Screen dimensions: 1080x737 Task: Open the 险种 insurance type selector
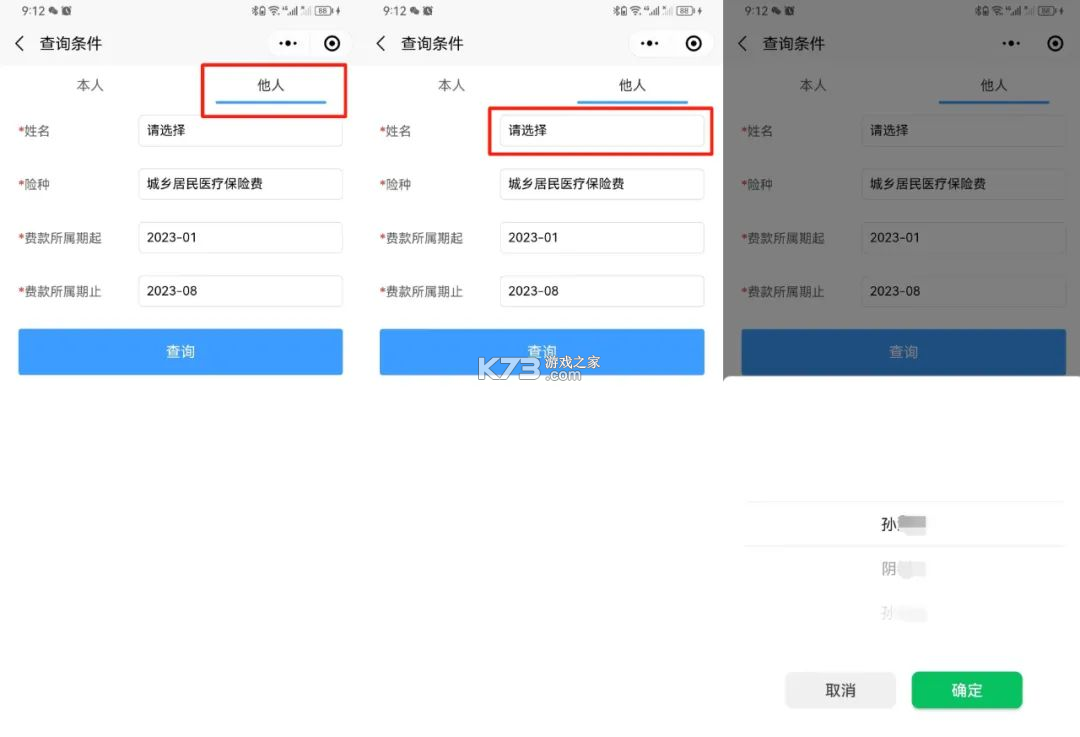[240, 184]
